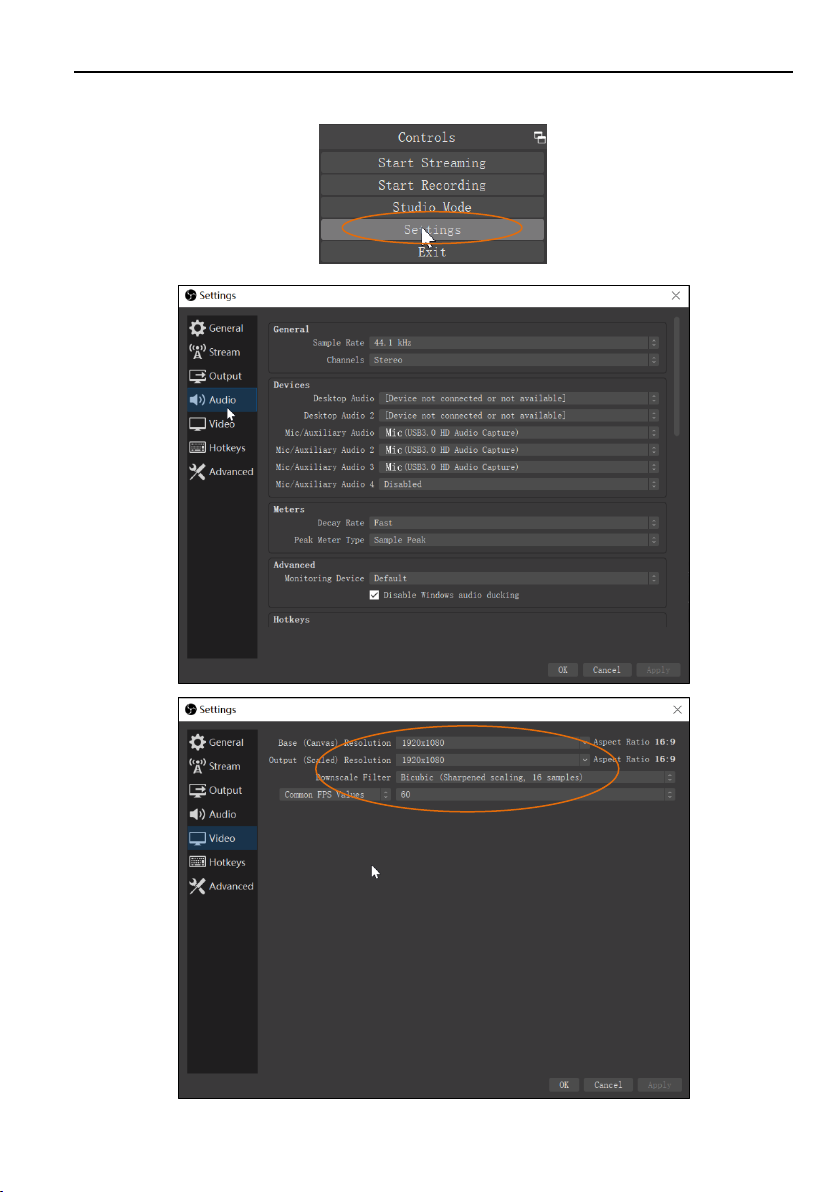Click Stream antenna icon in lower Settings window
This screenshot has height=1192, width=840.
point(198,766)
